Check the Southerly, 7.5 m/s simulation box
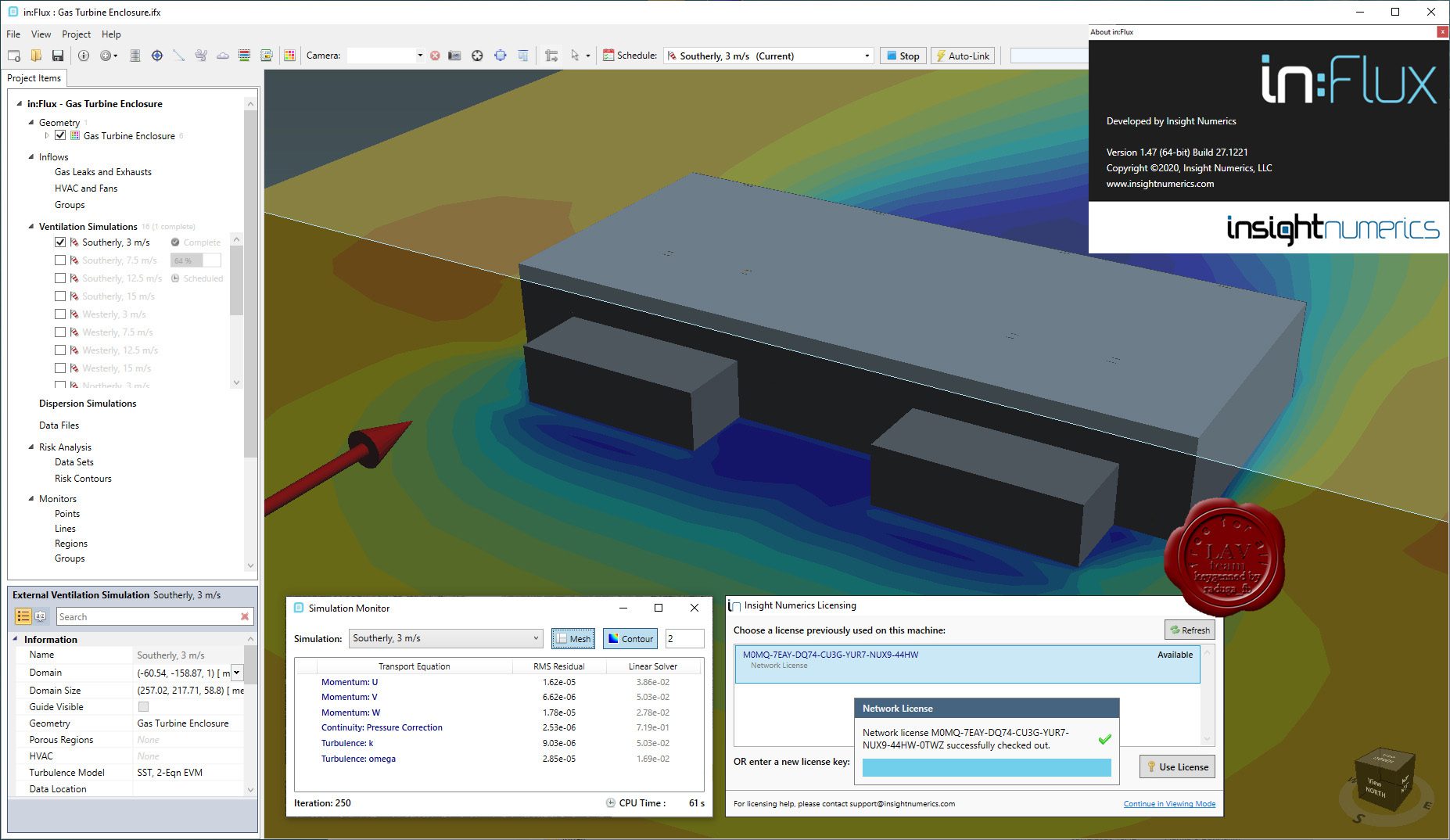 pyautogui.click(x=60, y=260)
